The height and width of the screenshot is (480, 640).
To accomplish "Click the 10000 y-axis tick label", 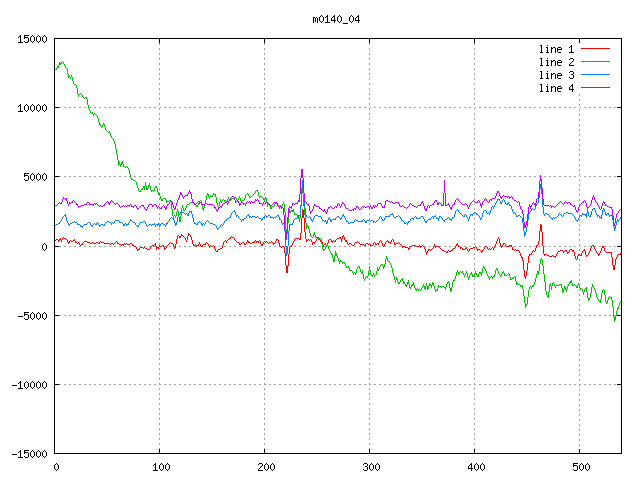I will pos(31,108).
